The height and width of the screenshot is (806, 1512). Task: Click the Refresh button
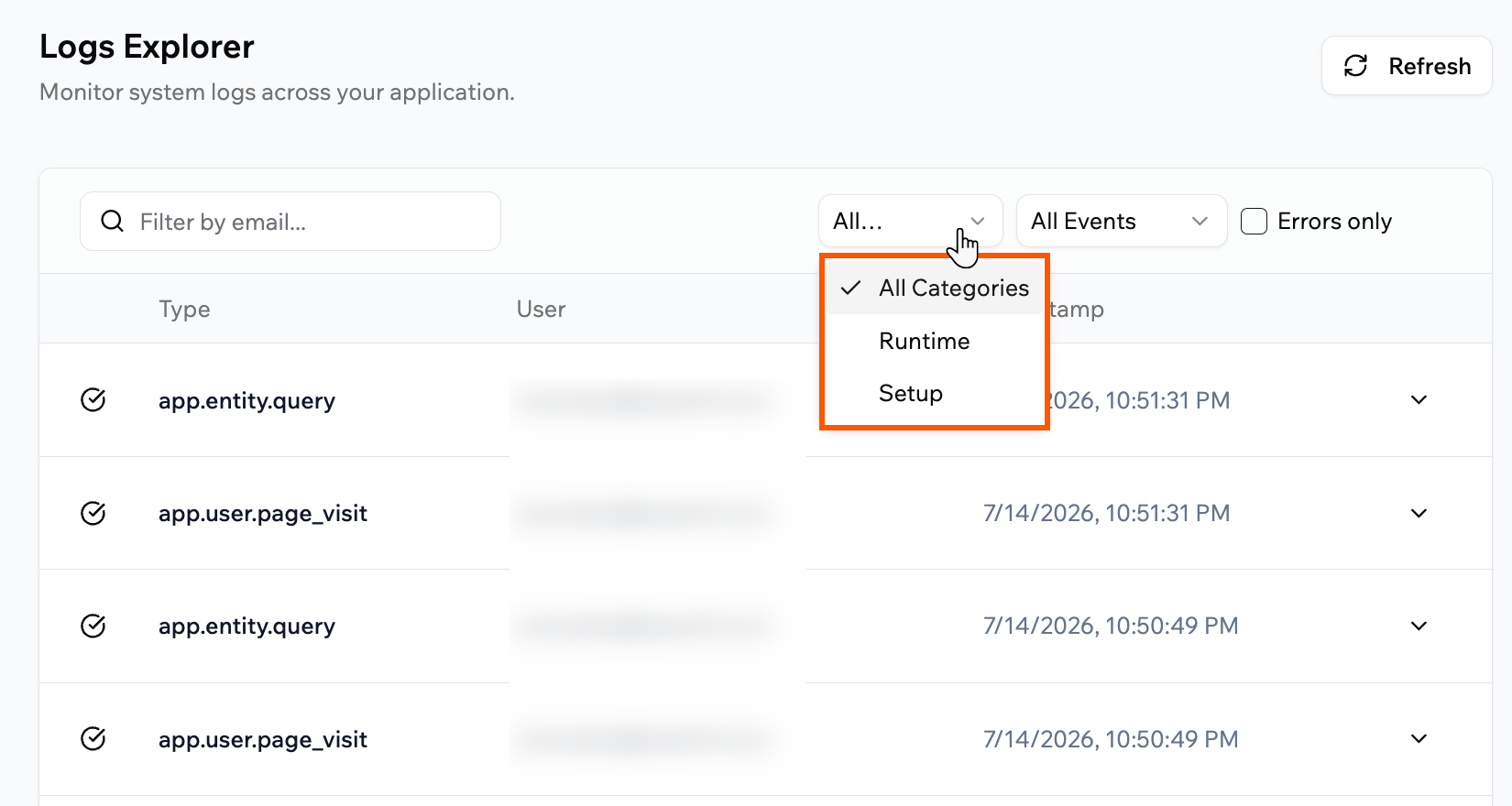[1407, 66]
